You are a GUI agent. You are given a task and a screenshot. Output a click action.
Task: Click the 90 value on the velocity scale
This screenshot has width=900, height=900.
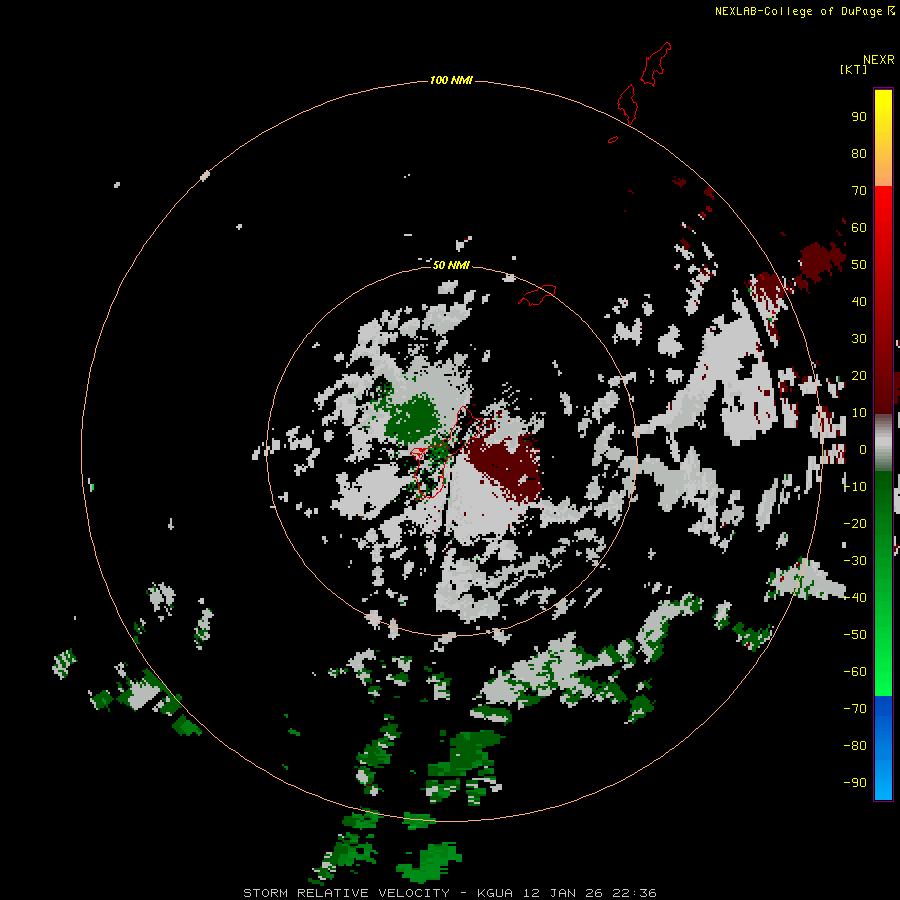(859, 117)
